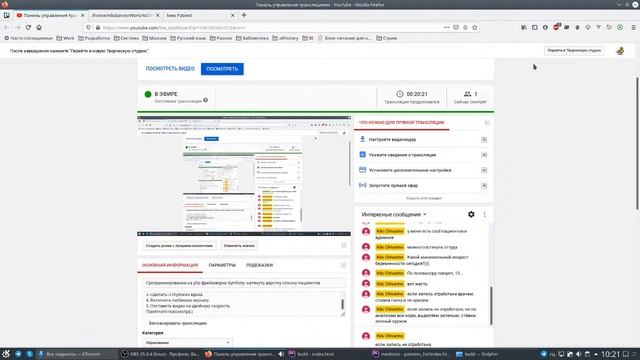The width and height of the screenshot is (640, 360).
Task: Reload the current page
Action: tap(28, 27)
